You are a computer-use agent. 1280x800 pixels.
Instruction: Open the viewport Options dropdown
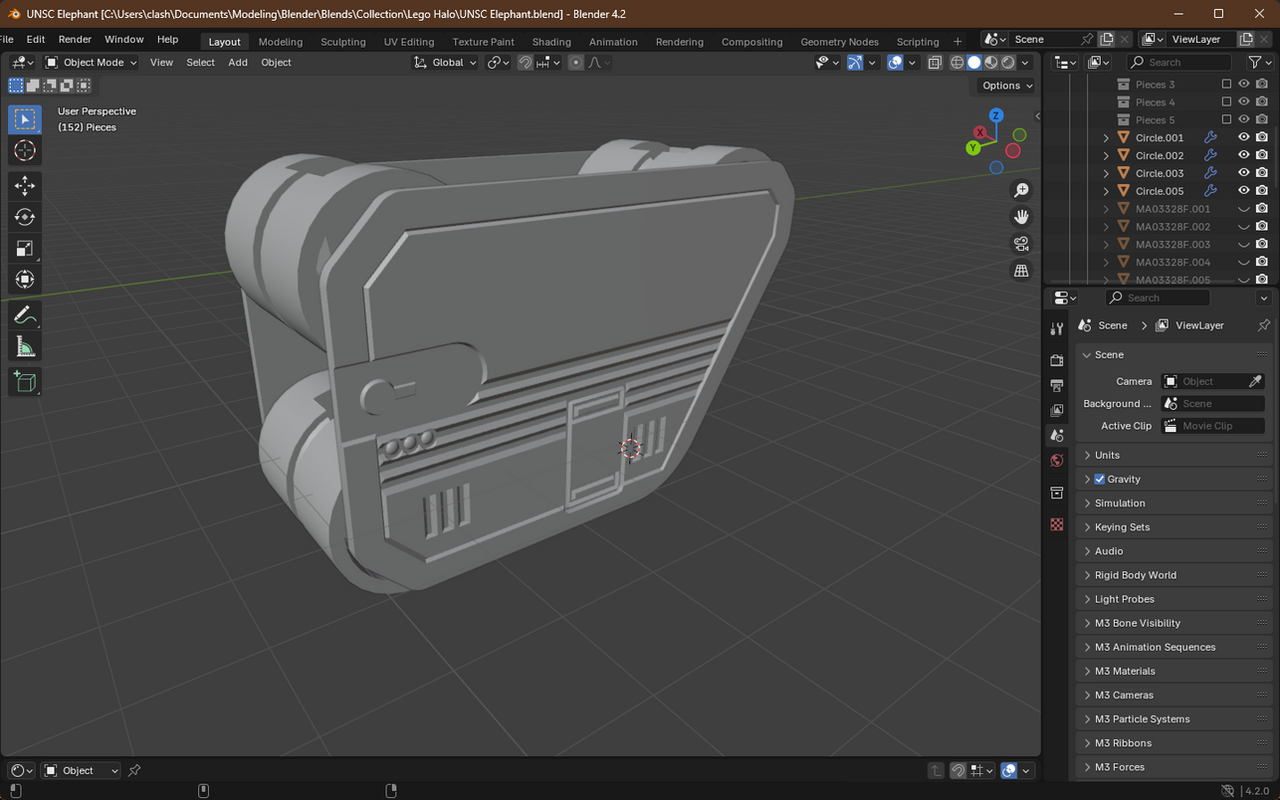point(1006,85)
